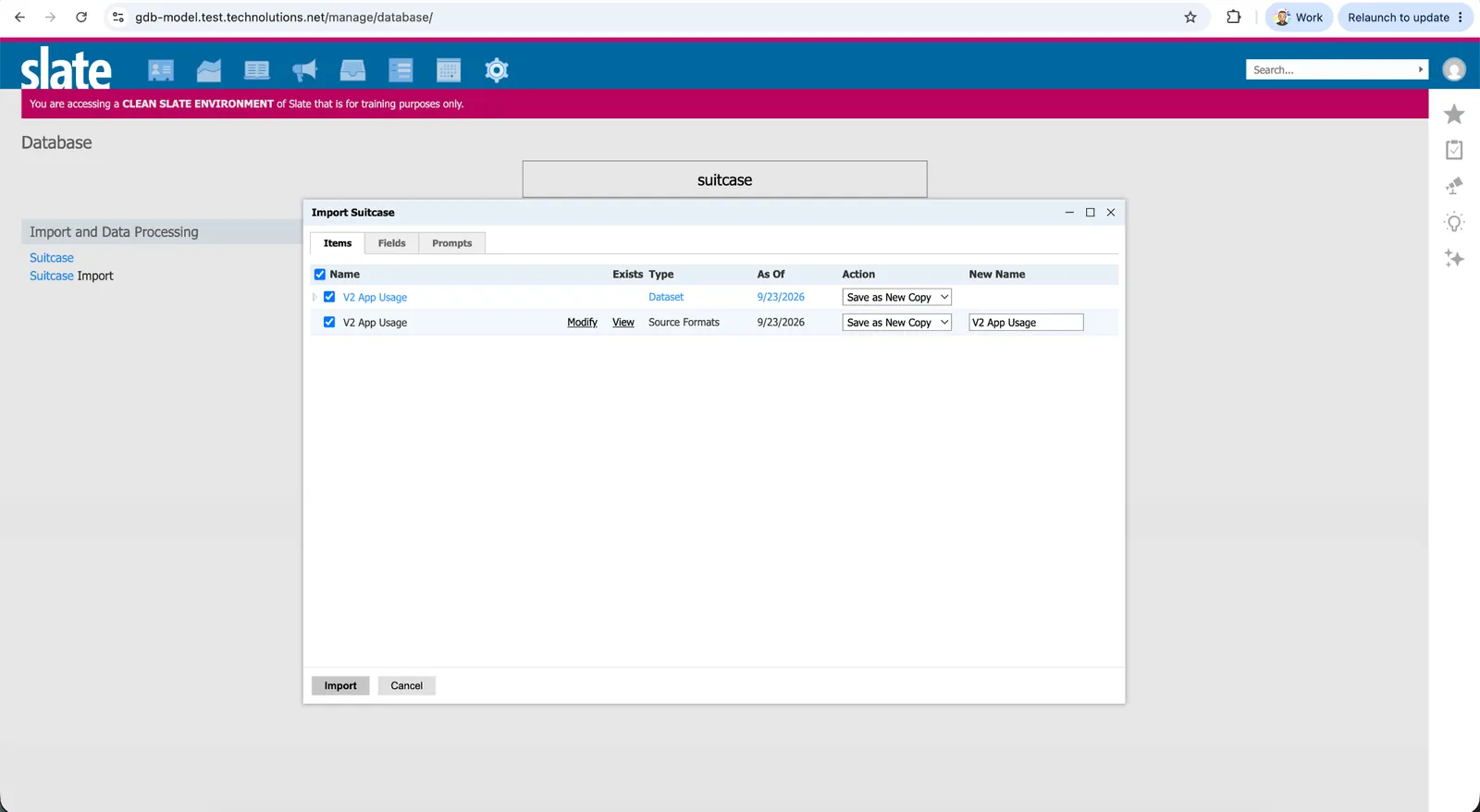Viewport: 1480px width, 812px height.
Task: Open the satellite icon in right sidebar
Action: (1454, 186)
